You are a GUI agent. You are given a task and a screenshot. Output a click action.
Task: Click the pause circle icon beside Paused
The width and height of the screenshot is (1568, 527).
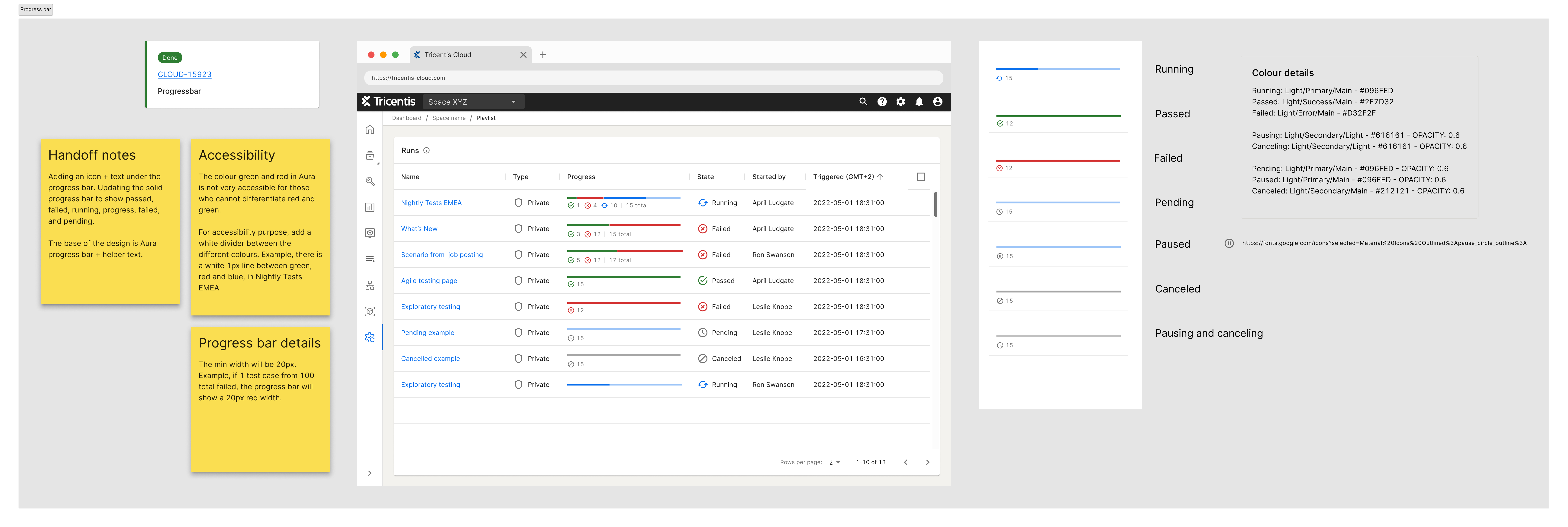[1229, 243]
